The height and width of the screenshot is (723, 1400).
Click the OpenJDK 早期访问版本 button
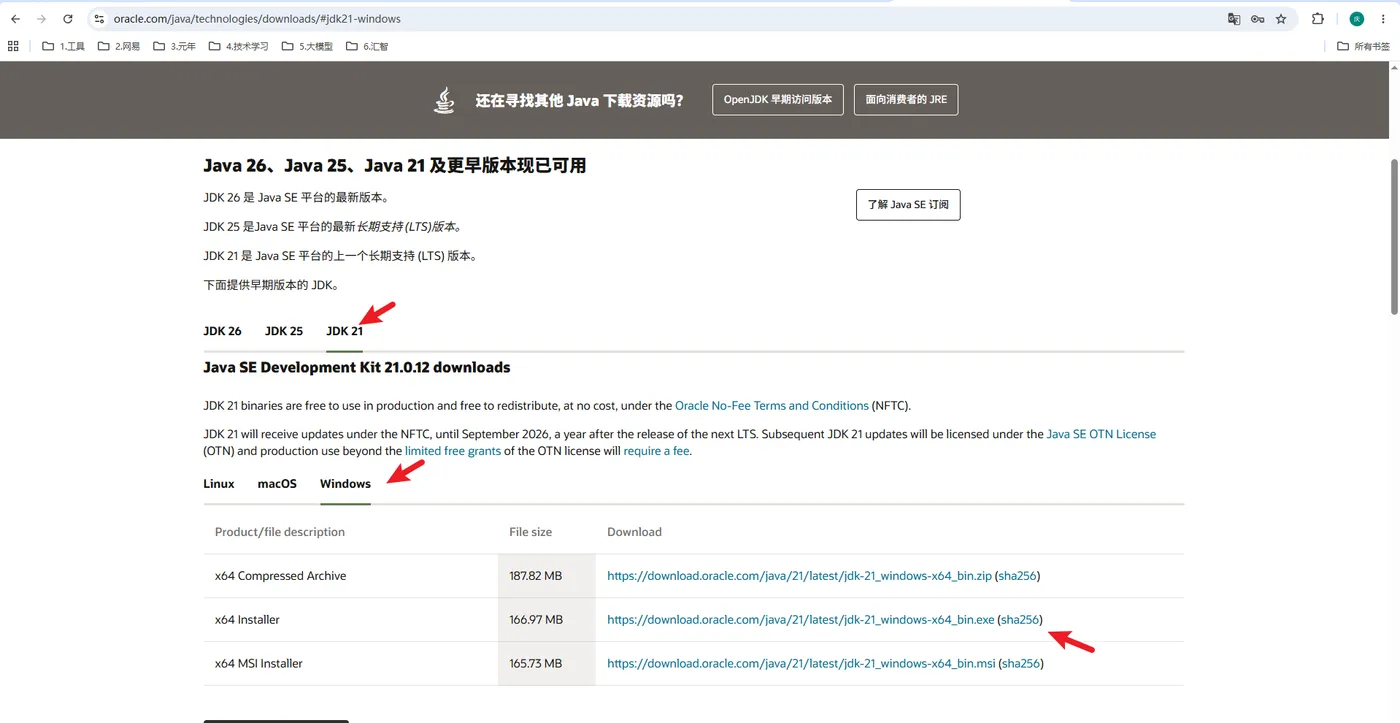(x=778, y=100)
